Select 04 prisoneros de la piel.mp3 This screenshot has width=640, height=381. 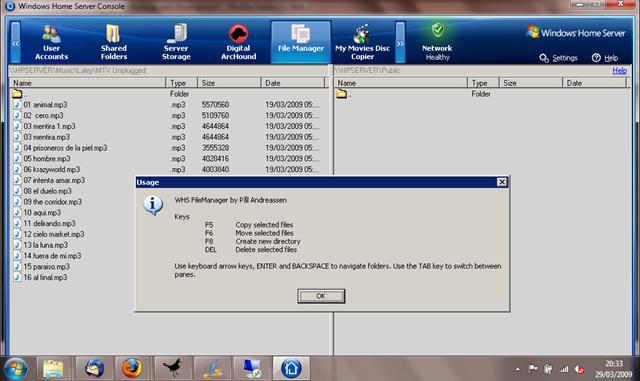[65, 148]
